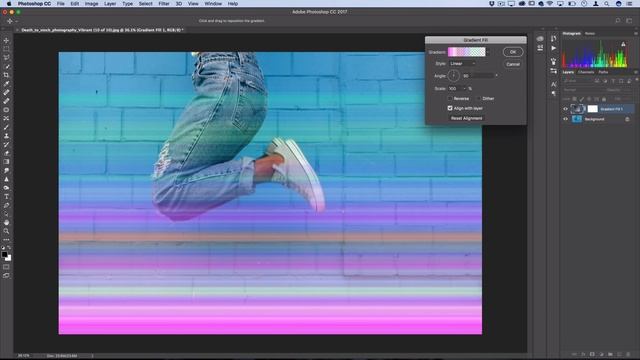The image size is (640, 360).
Task: Open macOS Spotlight search icon
Action: click(607, 4)
